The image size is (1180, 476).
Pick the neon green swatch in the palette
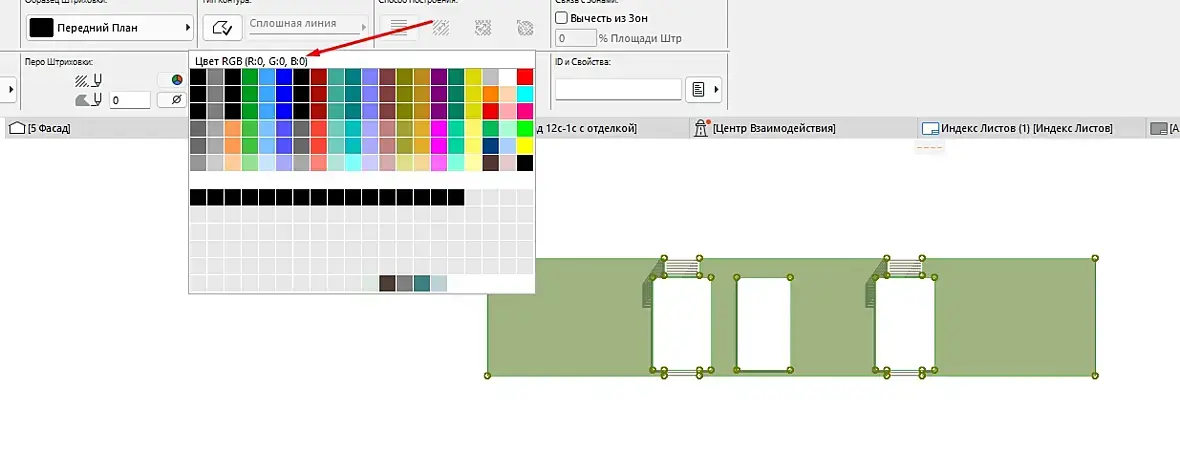click(x=525, y=129)
